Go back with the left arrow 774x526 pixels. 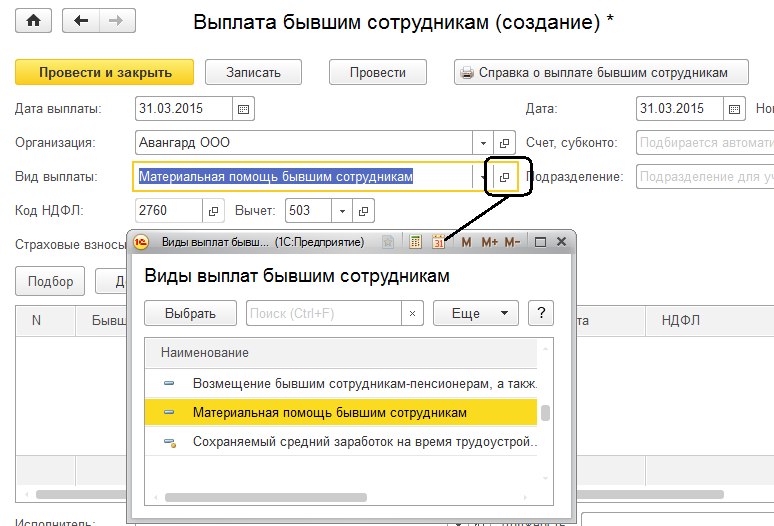coord(82,21)
